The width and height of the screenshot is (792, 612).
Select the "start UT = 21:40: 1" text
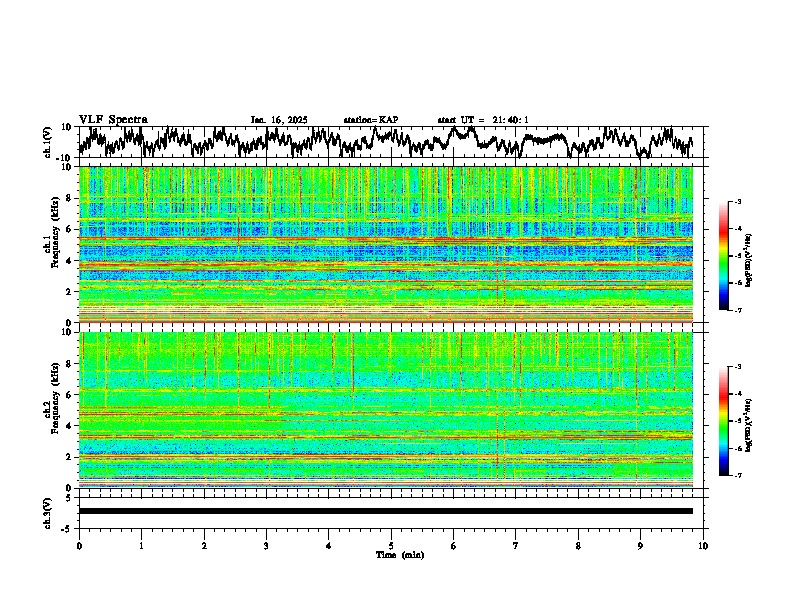click(x=483, y=120)
